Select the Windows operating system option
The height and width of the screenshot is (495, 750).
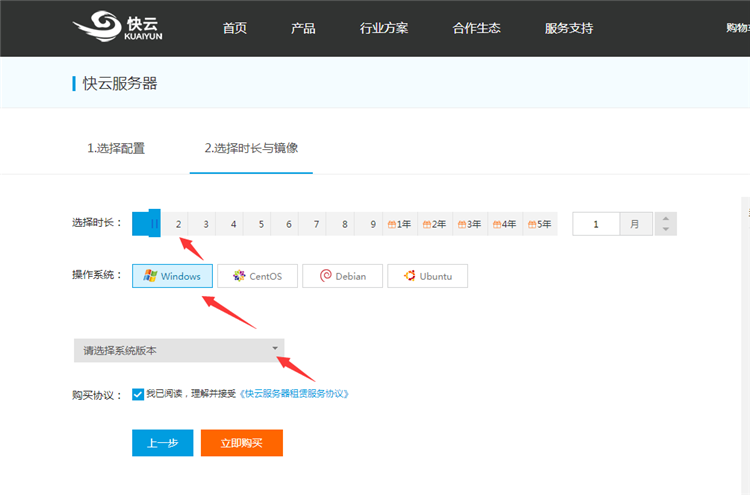172,276
